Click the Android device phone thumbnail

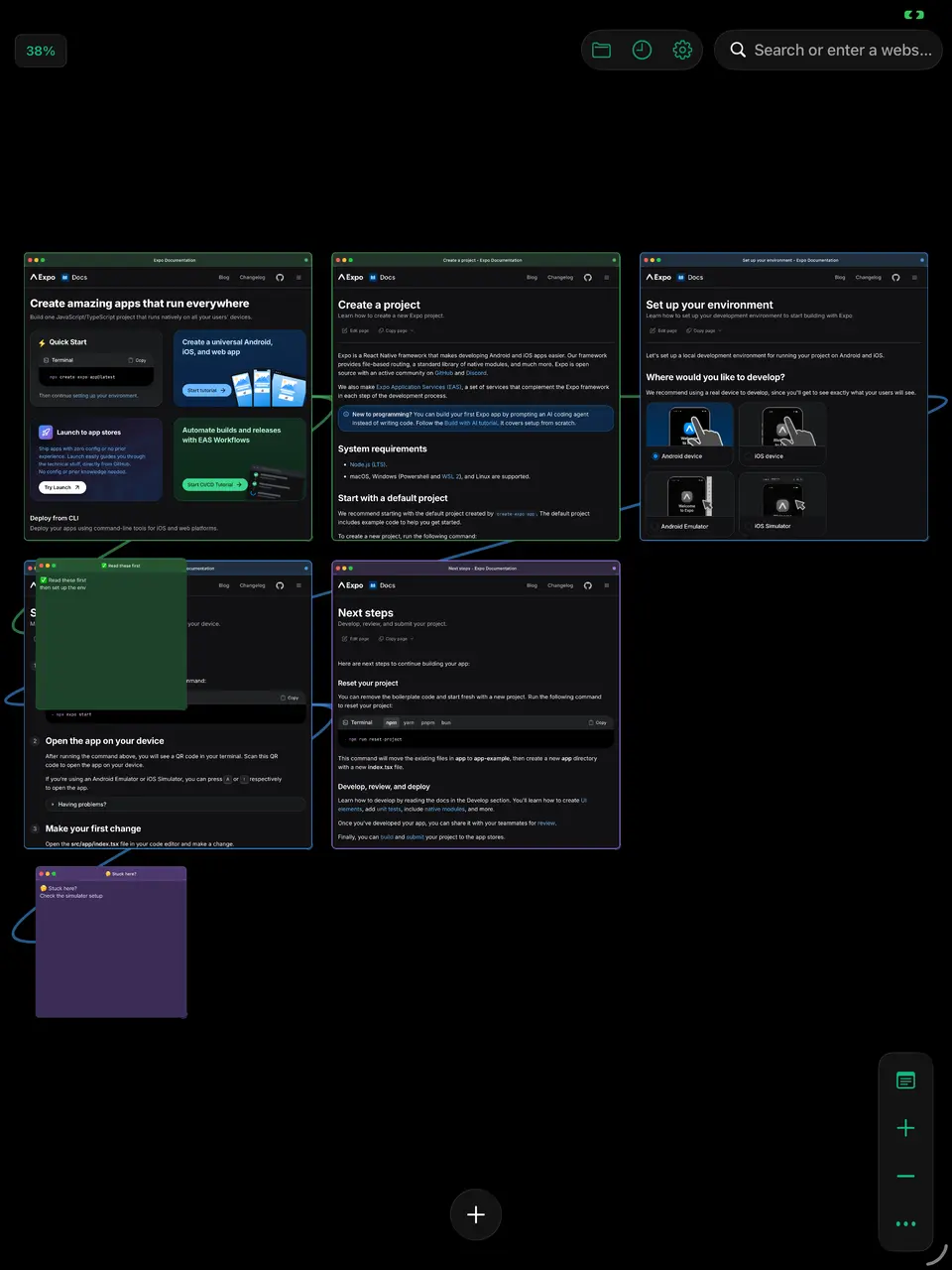point(689,427)
